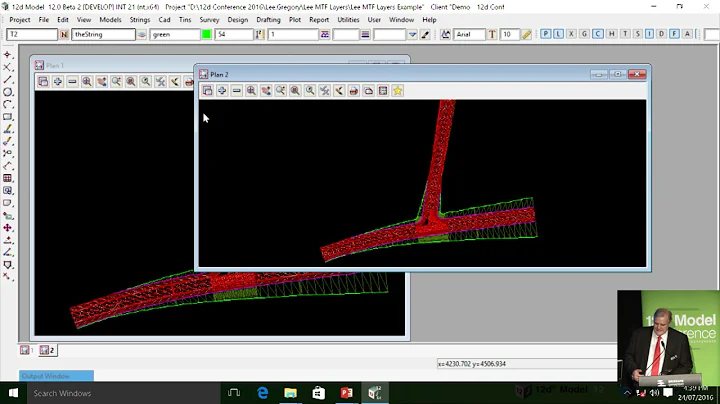This screenshot has width=720, height=404.
Task: Open the Design menu
Action: point(237,20)
